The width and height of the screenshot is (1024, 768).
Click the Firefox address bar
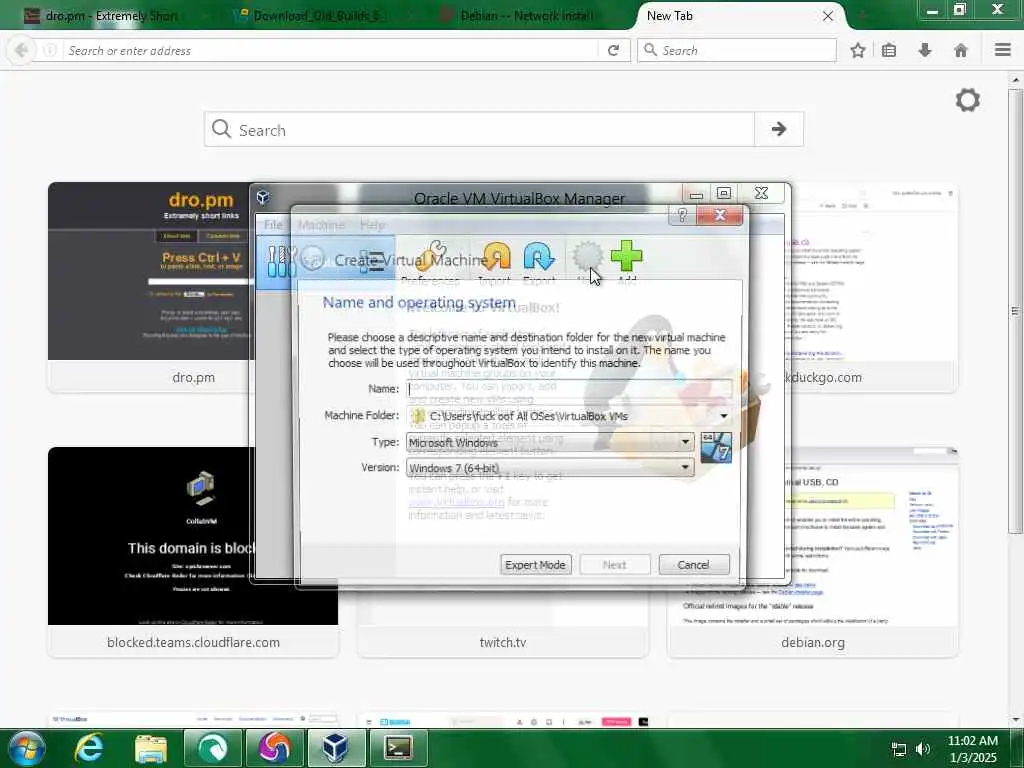click(330, 50)
